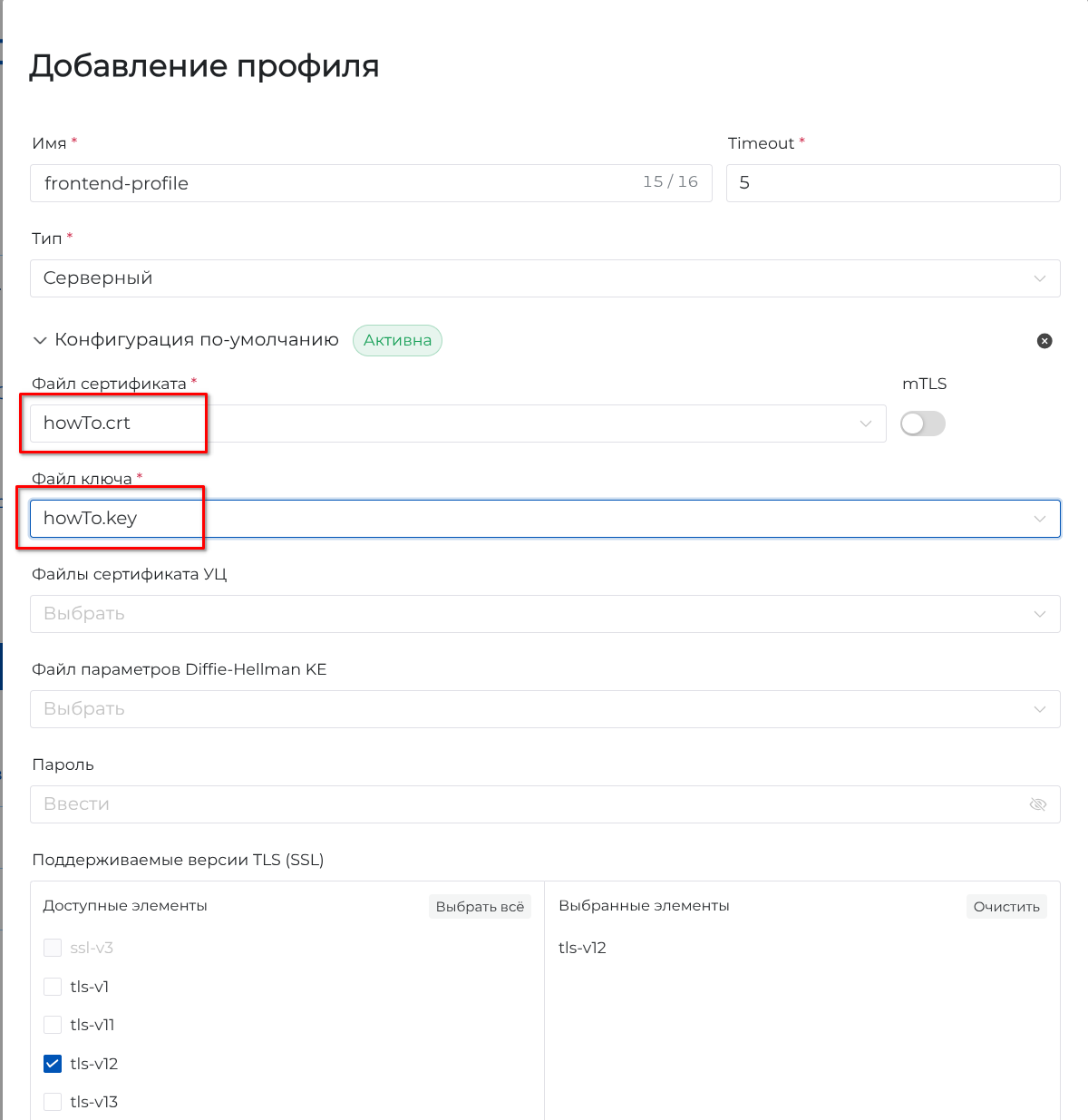Click the Активна status badge
The image size is (1088, 1120).
(397, 341)
